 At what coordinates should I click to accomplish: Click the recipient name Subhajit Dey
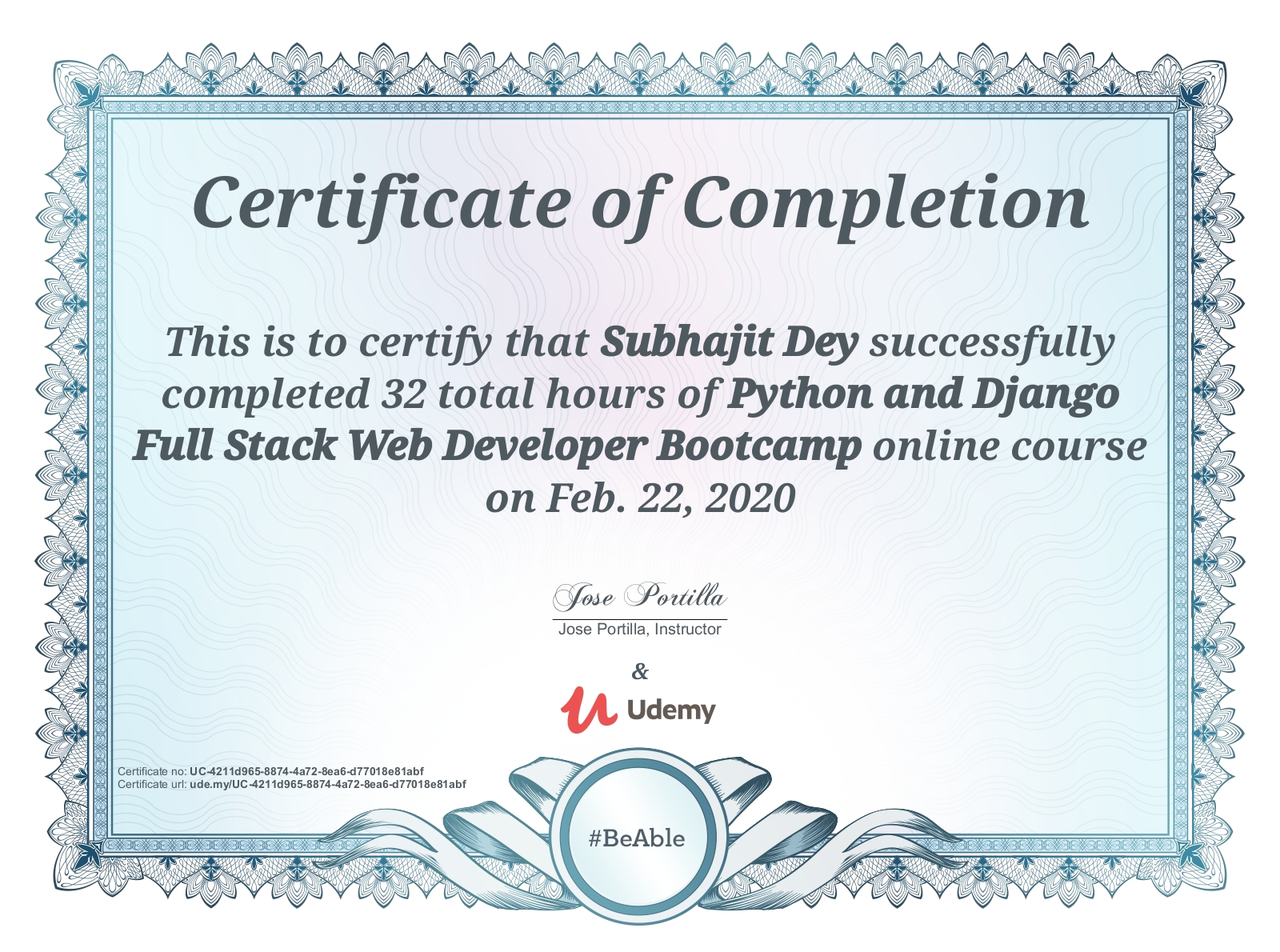[729, 342]
